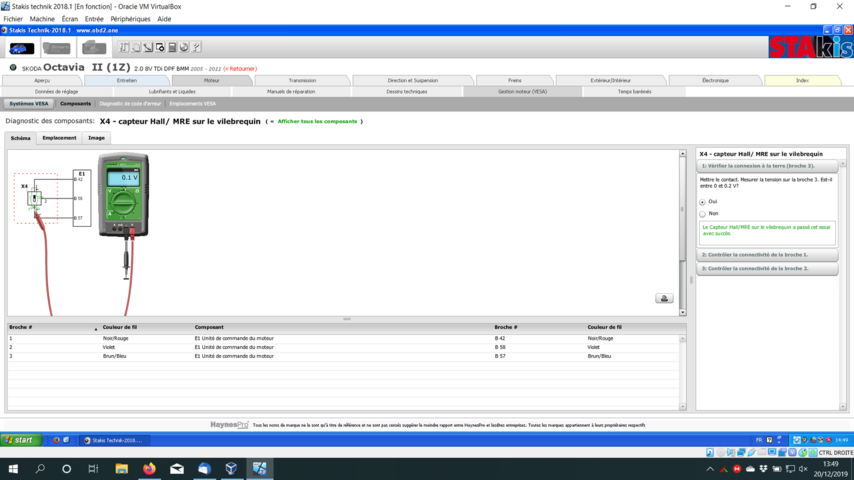Screen dimensions: 854x480
Task: Select the blue car vehicle icon
Action: click(22, 48)
